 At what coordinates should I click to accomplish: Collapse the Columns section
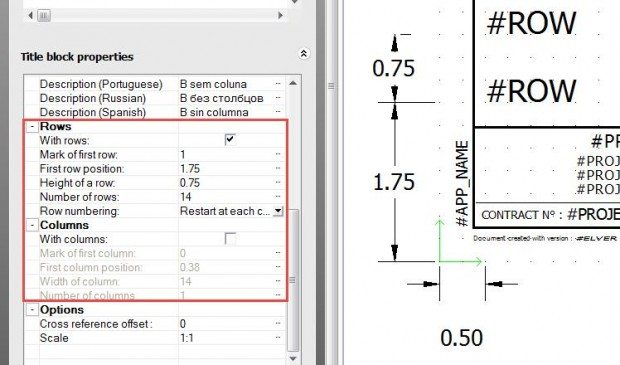32,225
